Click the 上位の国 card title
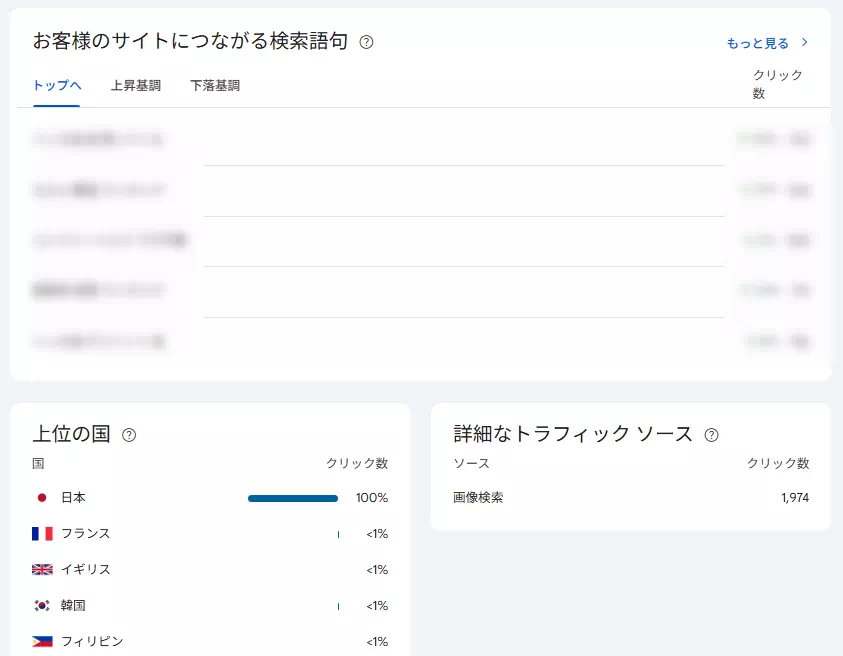This screenshot has height=656, width=843. click(72, 434)
